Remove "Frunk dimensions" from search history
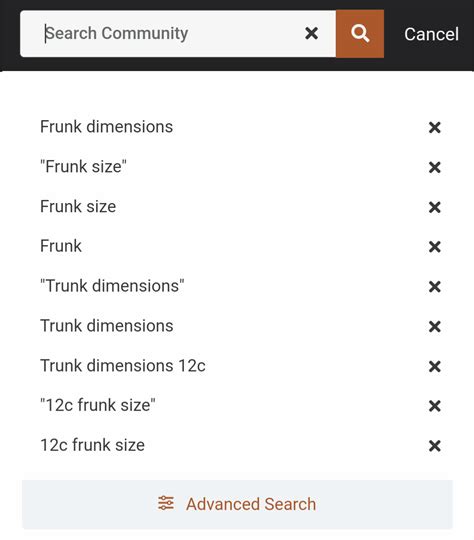Image resolution: width=474 pixels, height=540 pixels. [x=435, y=127]
